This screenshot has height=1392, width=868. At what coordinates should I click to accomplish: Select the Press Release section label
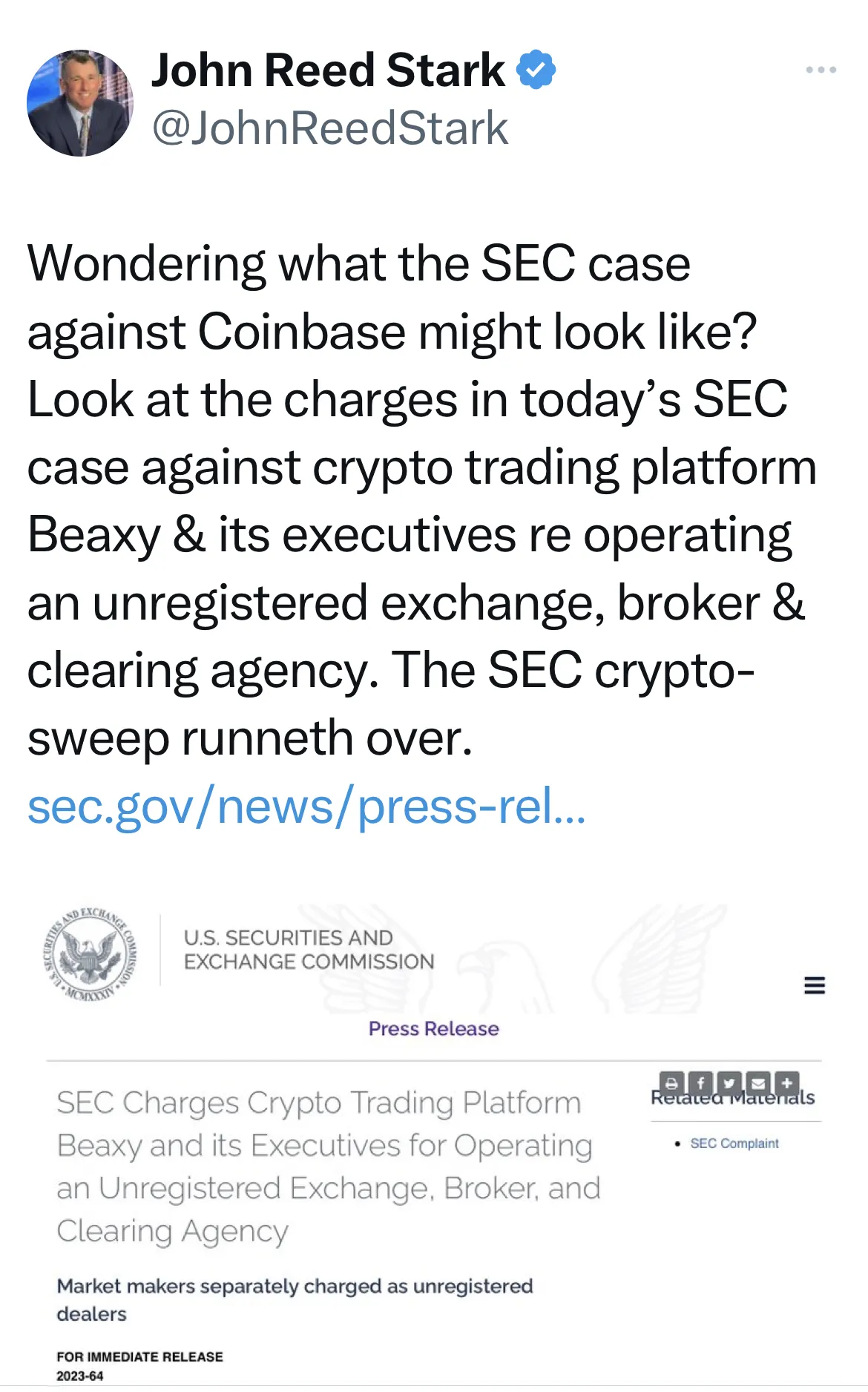[433, 1029]
